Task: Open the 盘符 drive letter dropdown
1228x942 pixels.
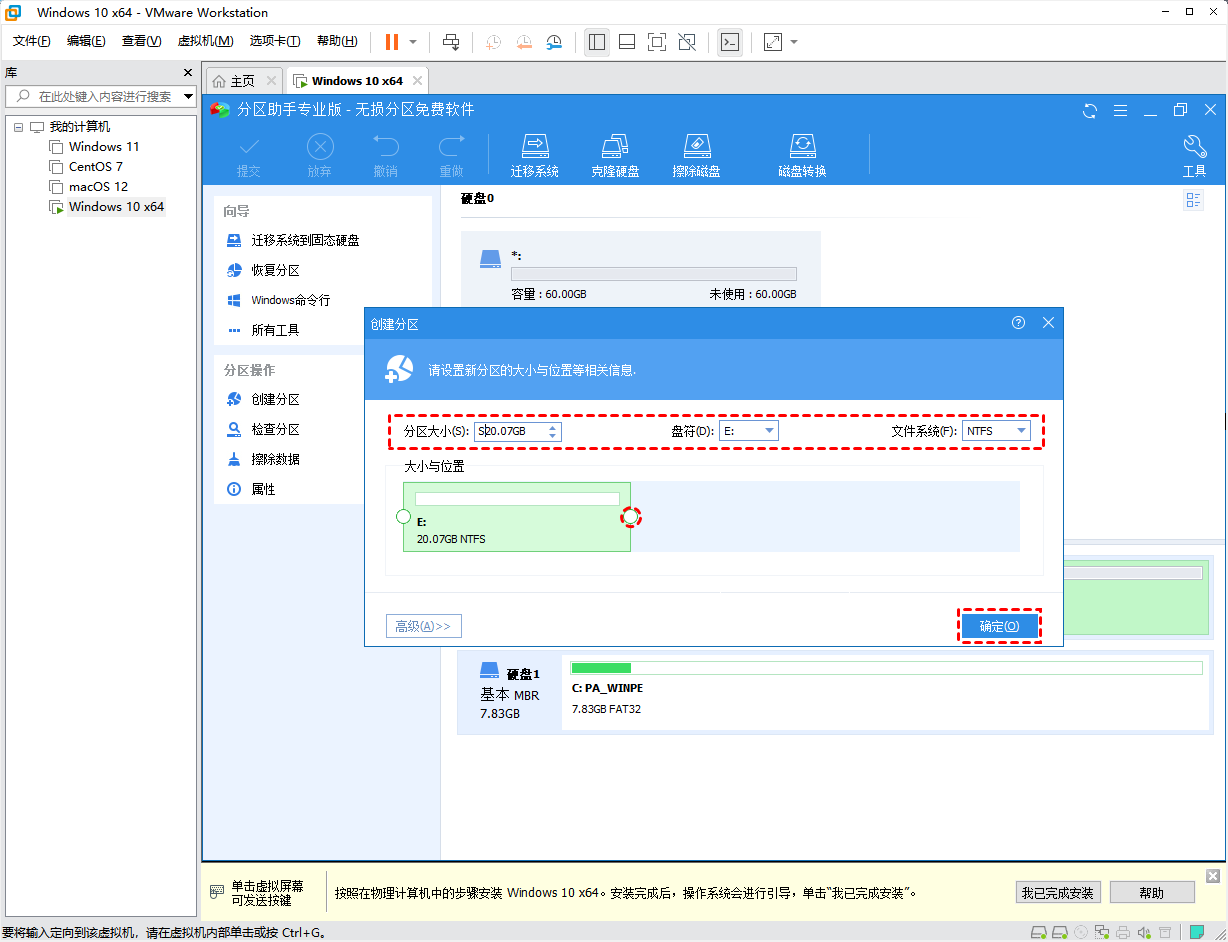Action: click(x=749, y=431)
